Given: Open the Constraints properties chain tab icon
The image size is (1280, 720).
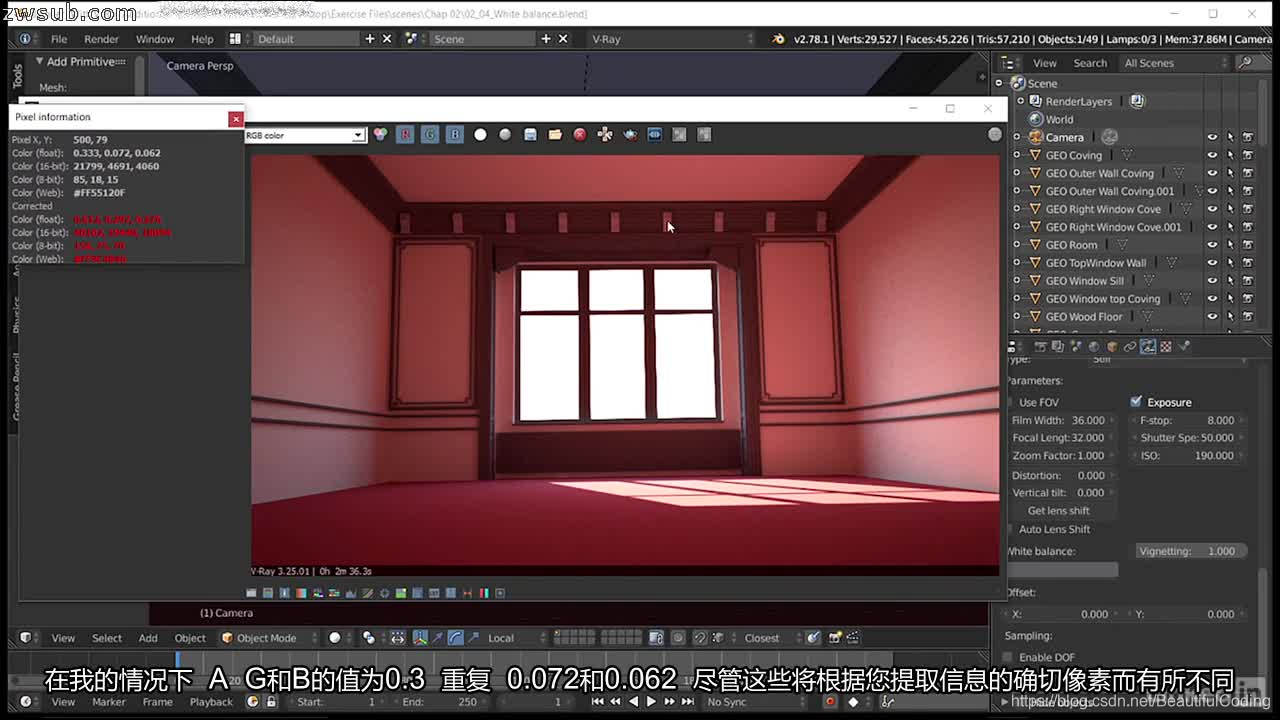Looking at the screenshot, I should coord(1130,346).
